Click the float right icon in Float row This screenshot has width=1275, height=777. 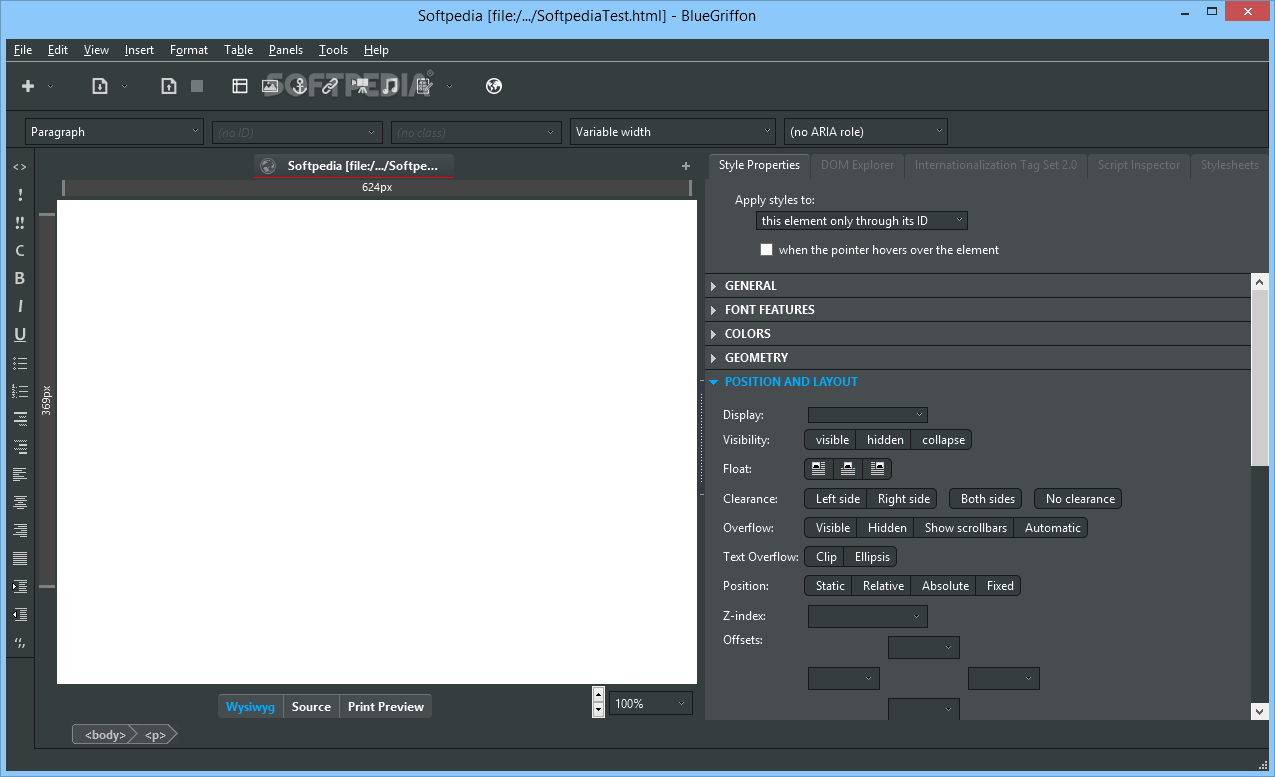click(877, 468)
